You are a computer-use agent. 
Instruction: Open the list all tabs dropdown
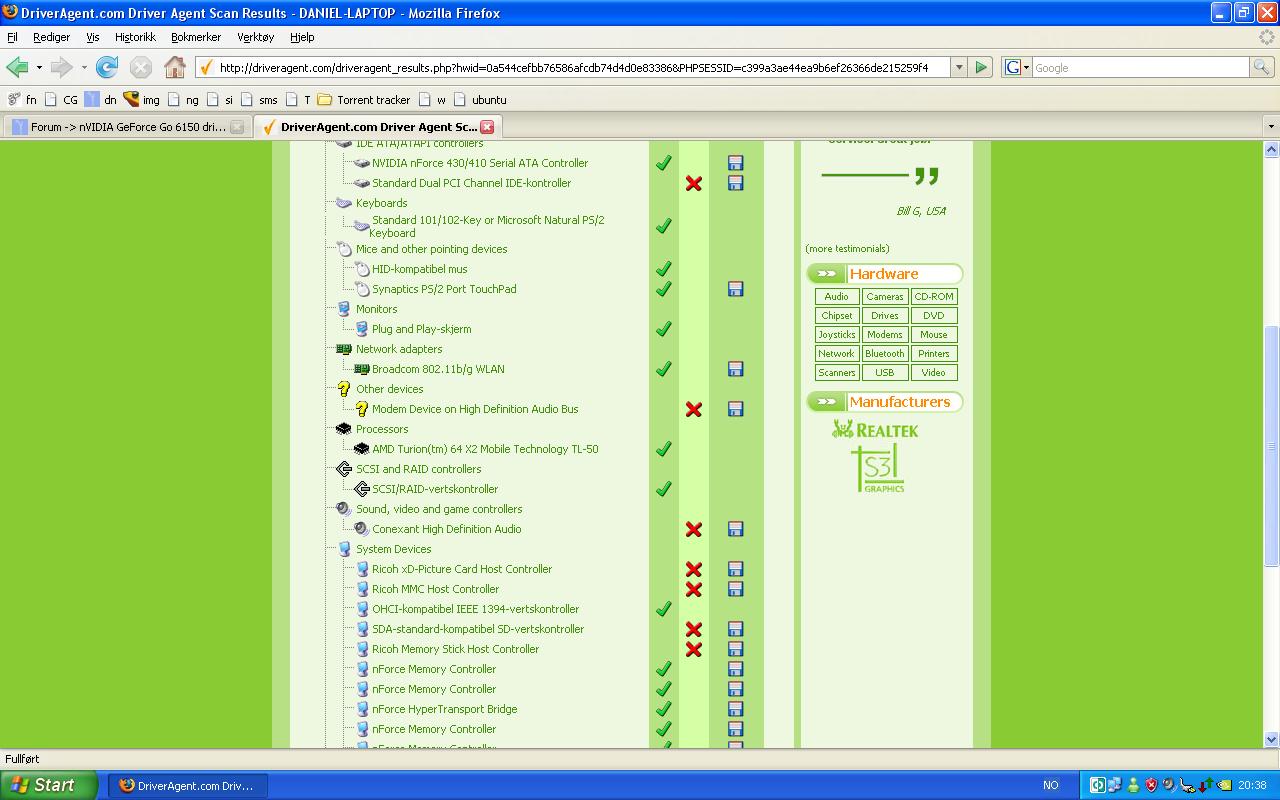[x=1271, y=127]
